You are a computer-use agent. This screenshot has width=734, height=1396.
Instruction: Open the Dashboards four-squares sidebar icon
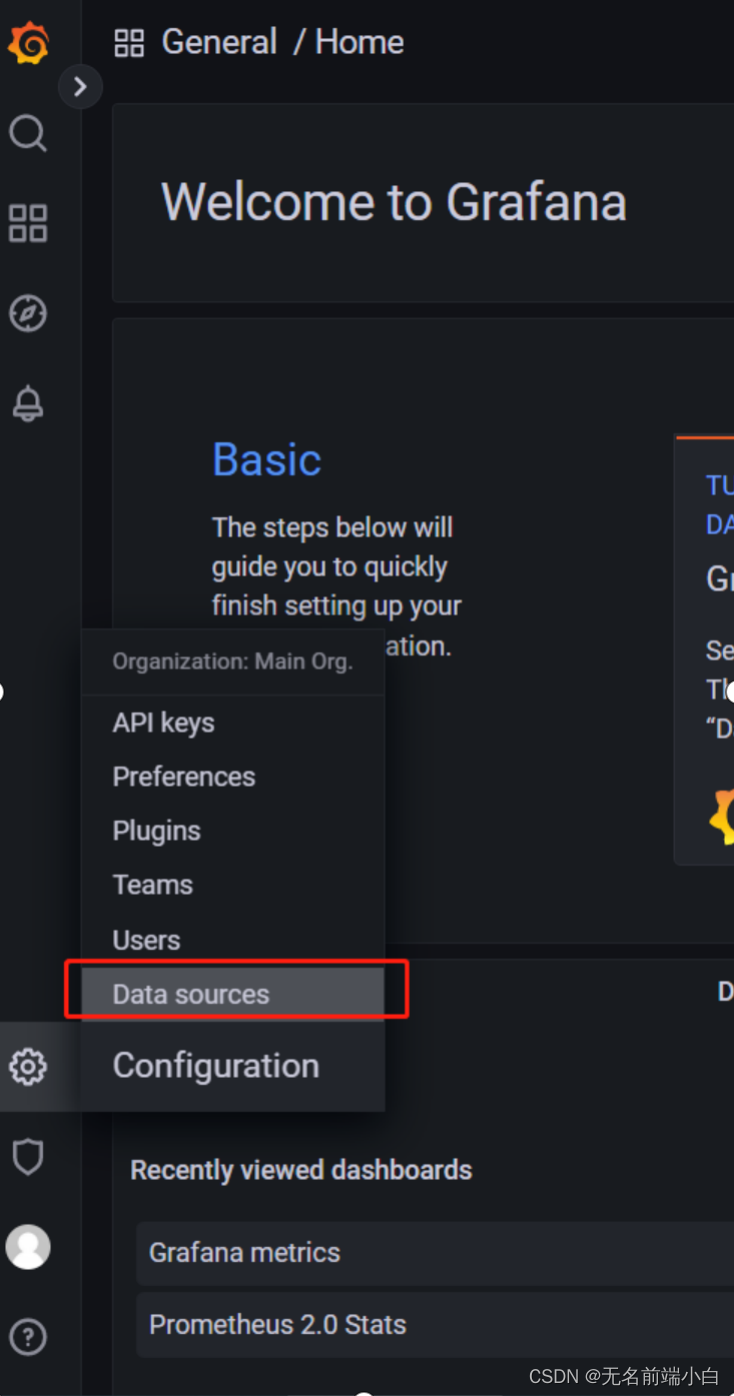(x=28, y=223)
